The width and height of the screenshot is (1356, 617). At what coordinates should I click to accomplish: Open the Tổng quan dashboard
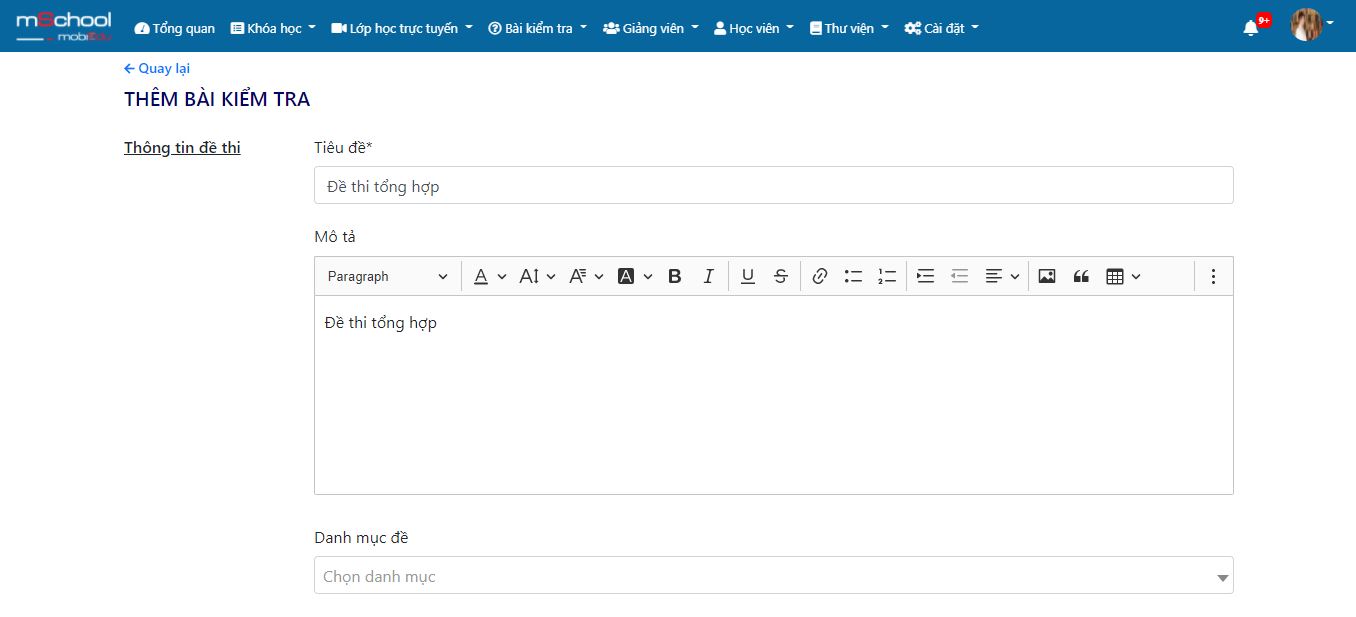(x=175, y=28)
